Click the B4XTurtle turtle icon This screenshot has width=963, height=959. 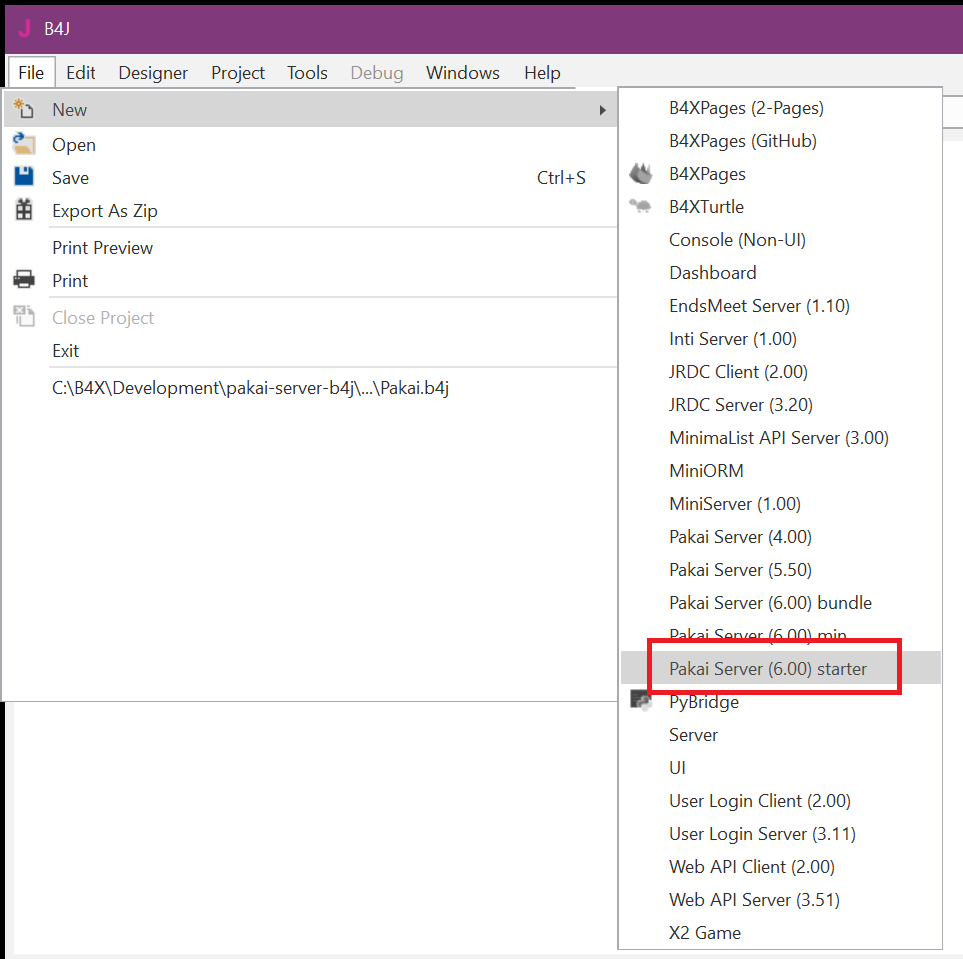[x=640, y=206]
